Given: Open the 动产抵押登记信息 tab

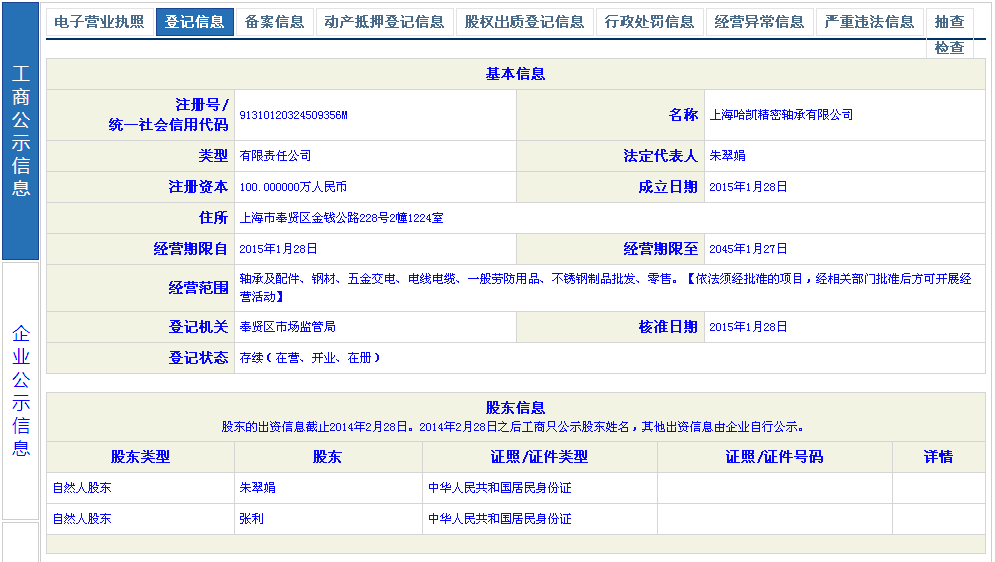Looking at the screenshot, I should click(x=385, y=22).
